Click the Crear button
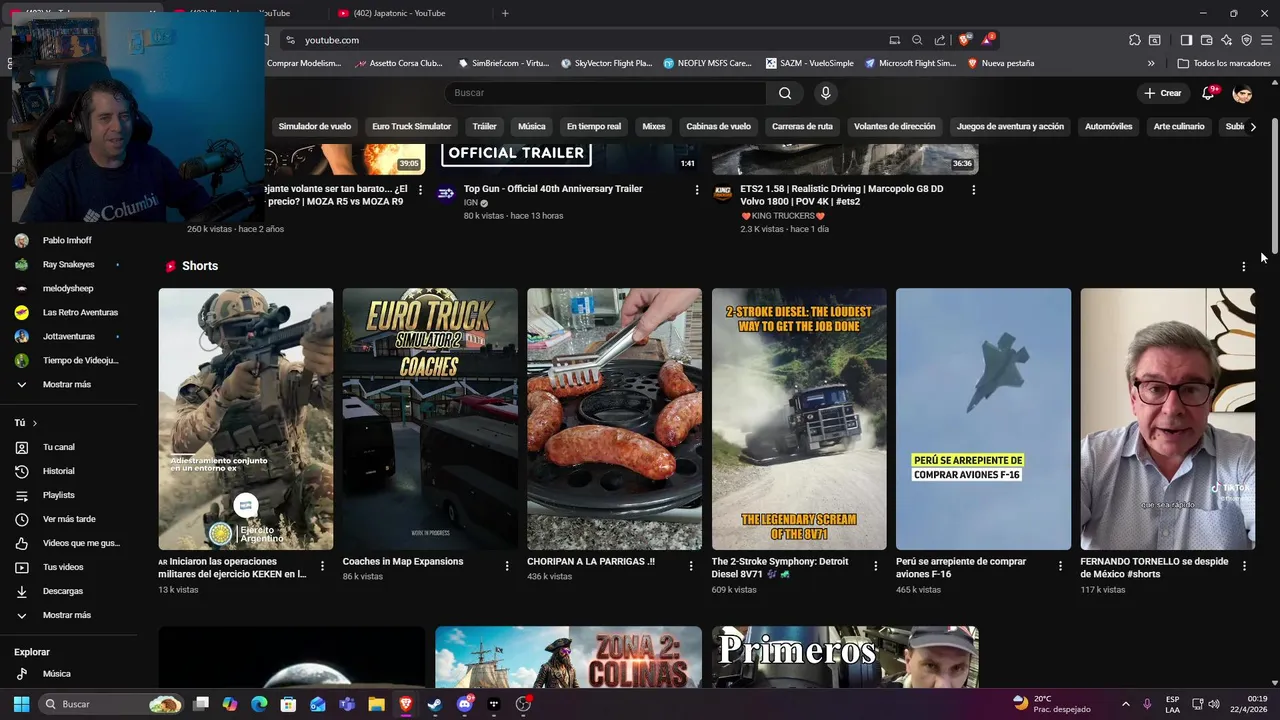This screenshot has height=720, width=1280. coord(1163,93)
